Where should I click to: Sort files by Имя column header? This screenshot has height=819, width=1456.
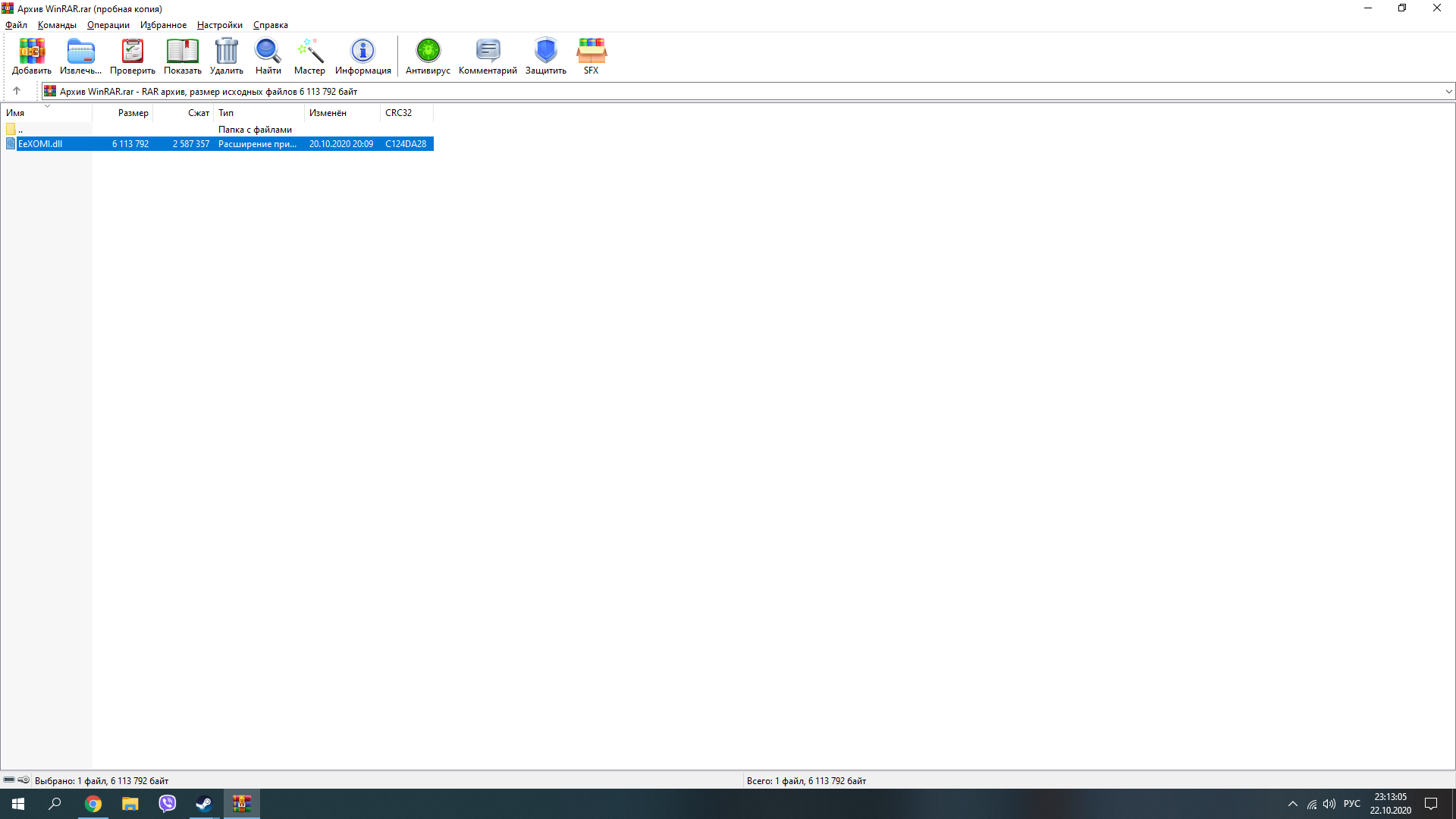[x=46, y=113]
